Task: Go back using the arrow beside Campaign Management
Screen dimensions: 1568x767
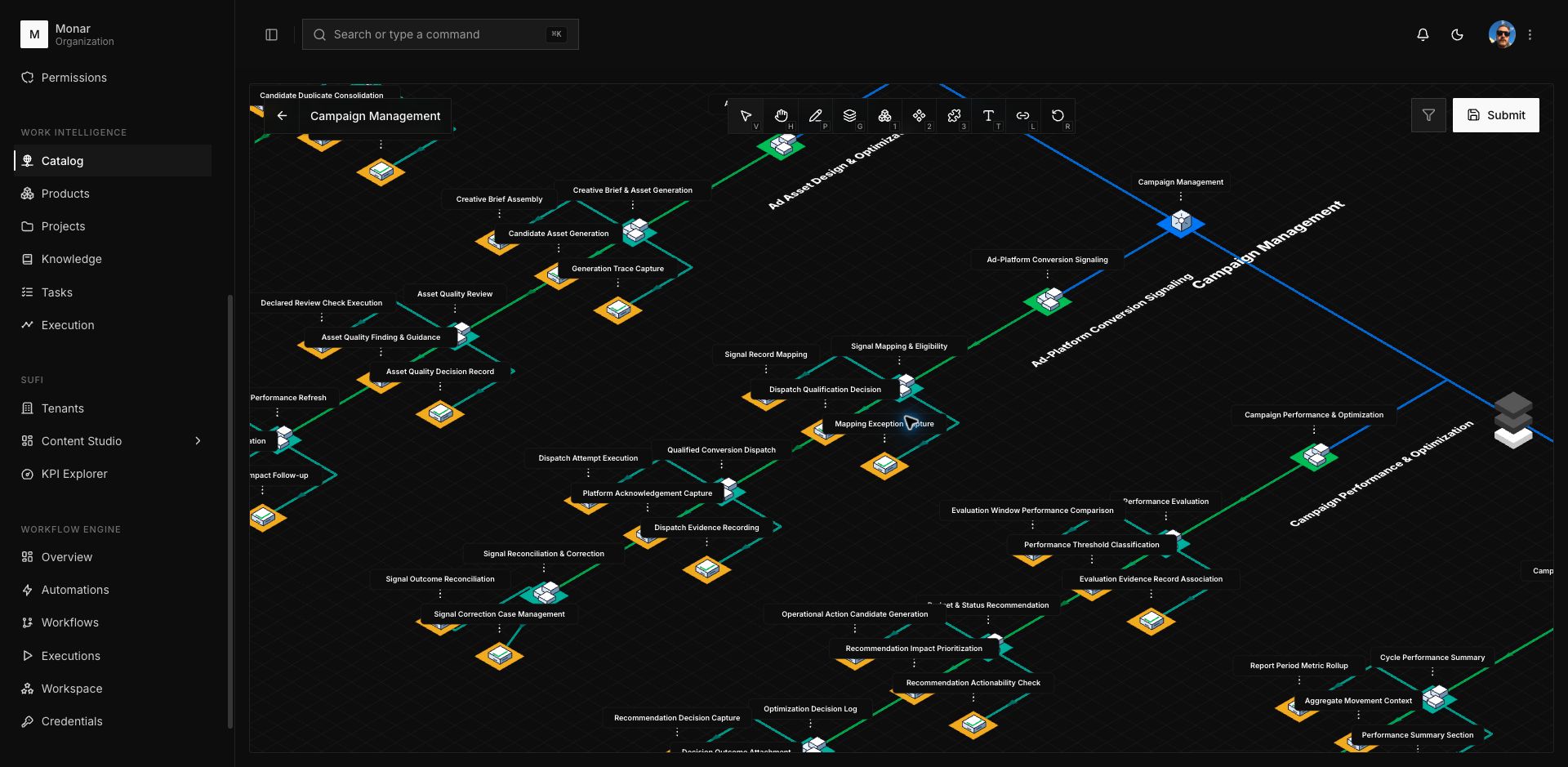Action: click(x=282, y=116)
